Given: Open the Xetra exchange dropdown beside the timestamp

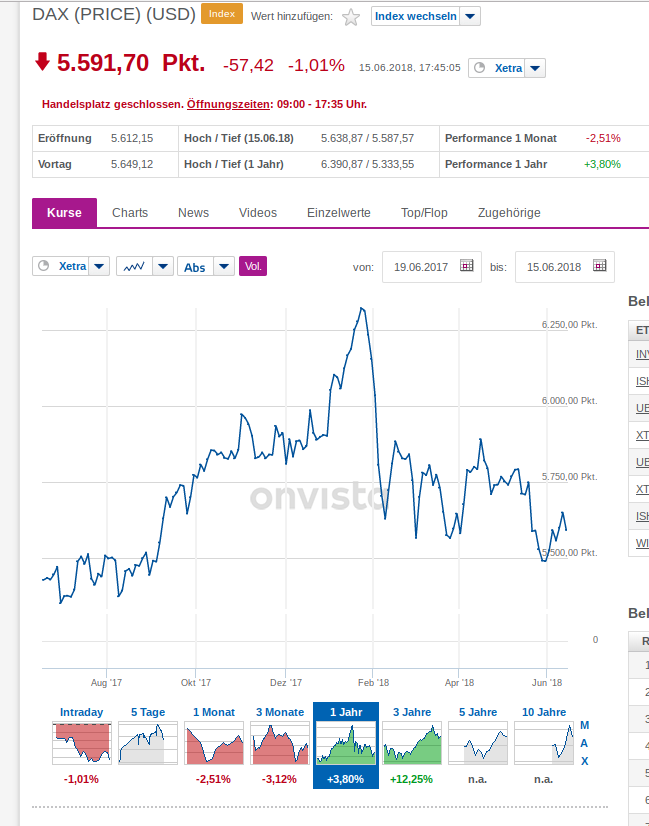Looking at the screenshot, I should click(535, 68).
